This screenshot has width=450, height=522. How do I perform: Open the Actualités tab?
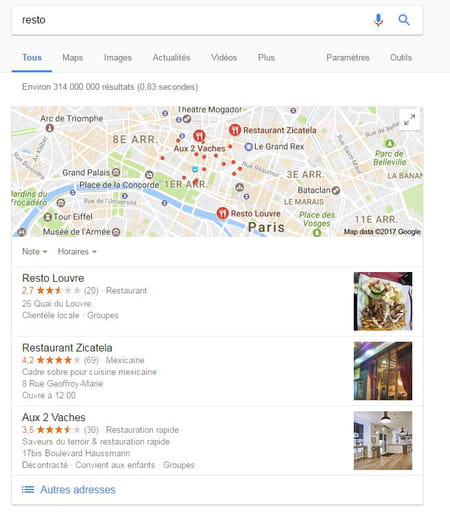tap(171, 58)
